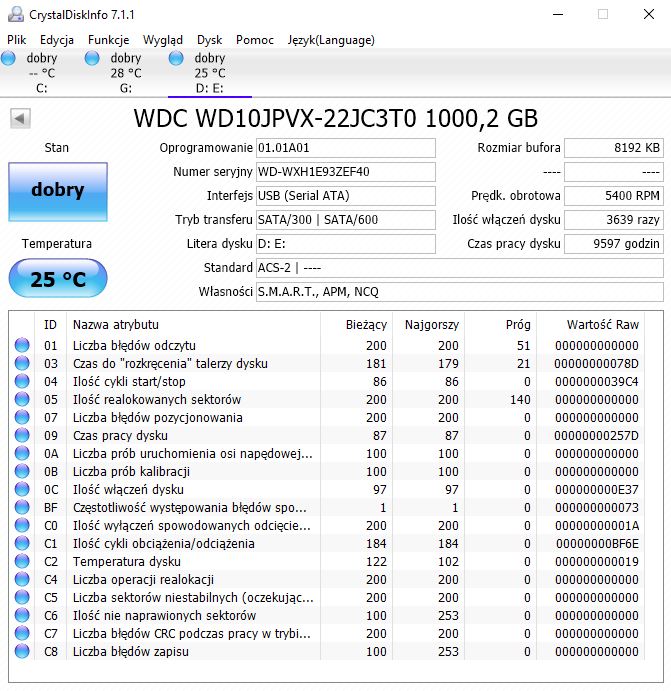Click the interface field USB (Serial ATA)
Image resolution: width=671 pixels, height=691 pixels.
[x=346, y=196]
